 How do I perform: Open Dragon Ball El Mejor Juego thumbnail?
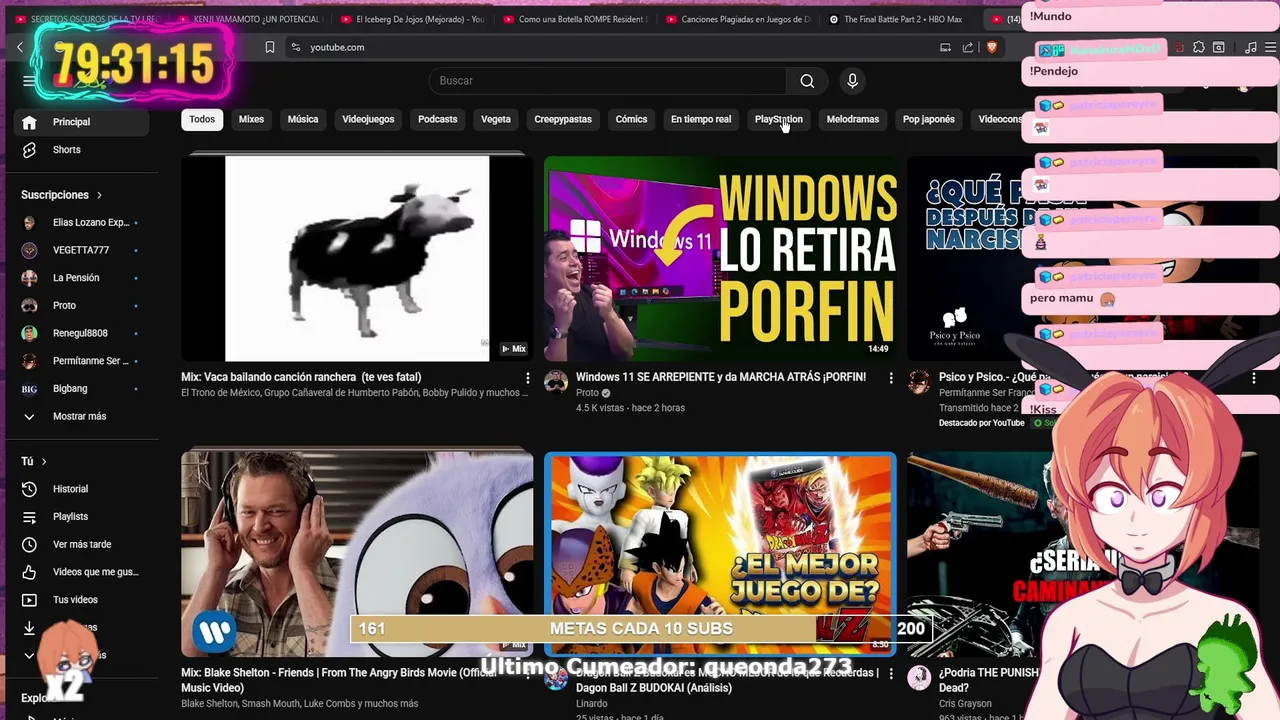tap(720, 553)
